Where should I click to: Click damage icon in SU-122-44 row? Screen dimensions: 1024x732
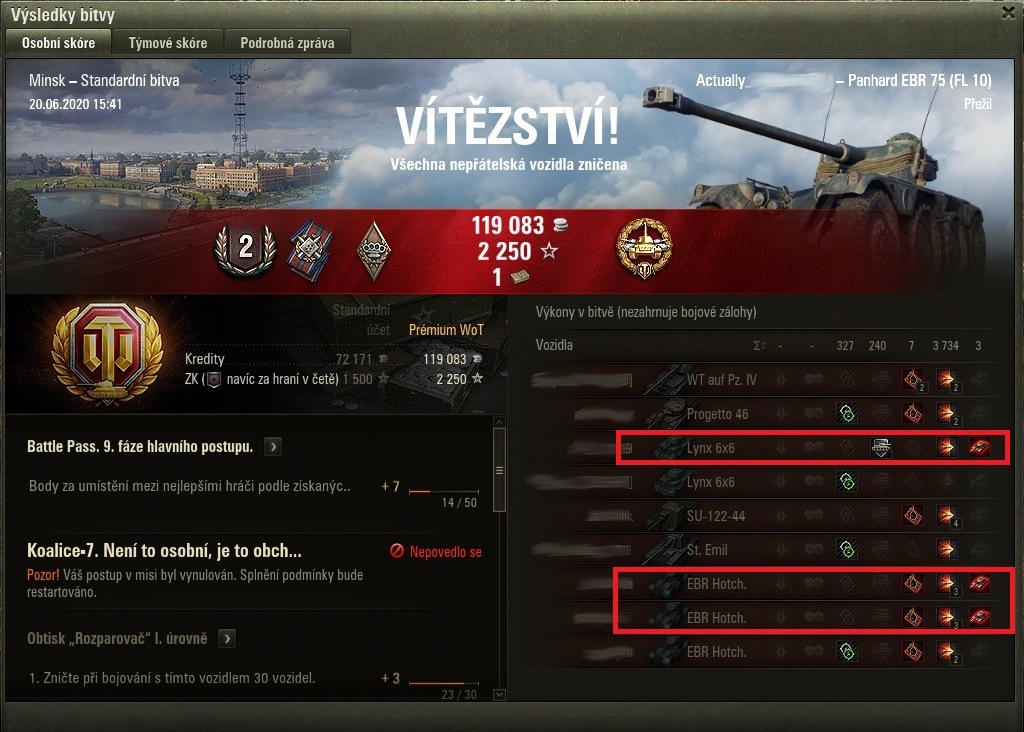[946, 516]
